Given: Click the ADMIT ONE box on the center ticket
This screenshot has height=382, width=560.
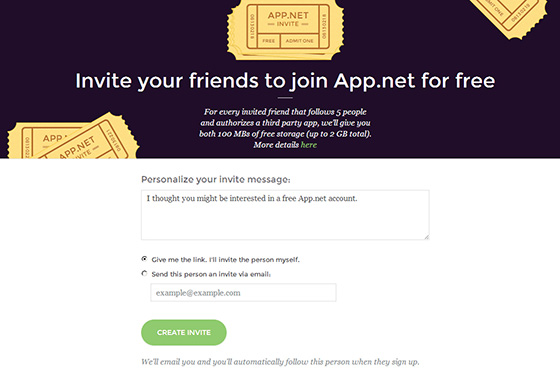Looking at the screenshot, I should tap(299, 41).
